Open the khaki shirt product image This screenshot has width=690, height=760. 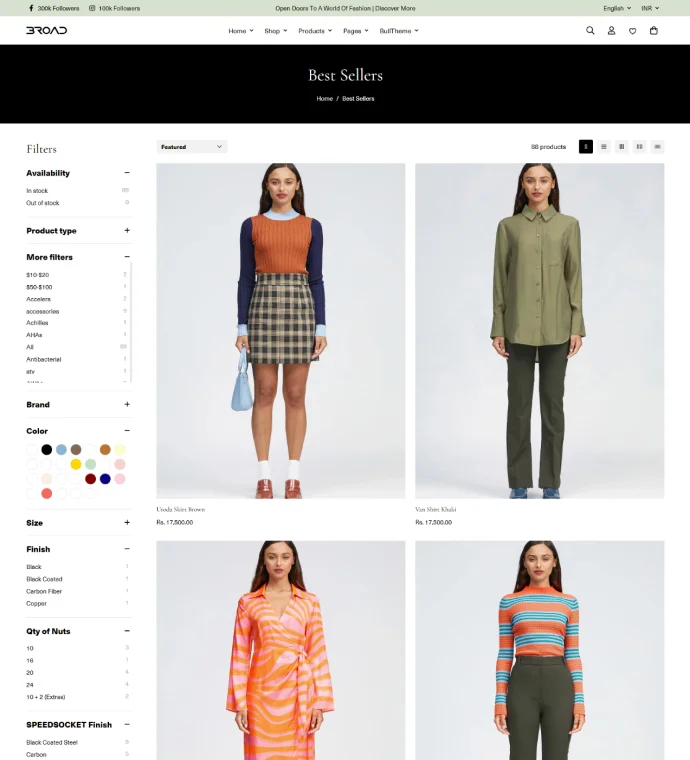pos(540,331)
